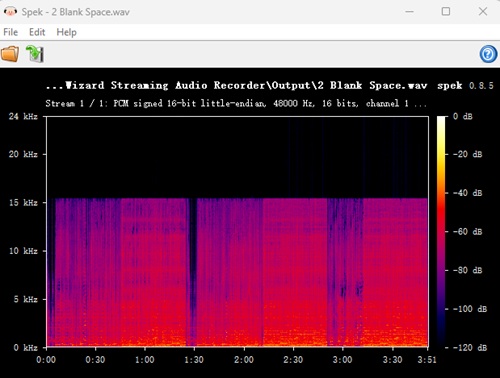
Task: Close the Spek window
Action: (483, 12)
